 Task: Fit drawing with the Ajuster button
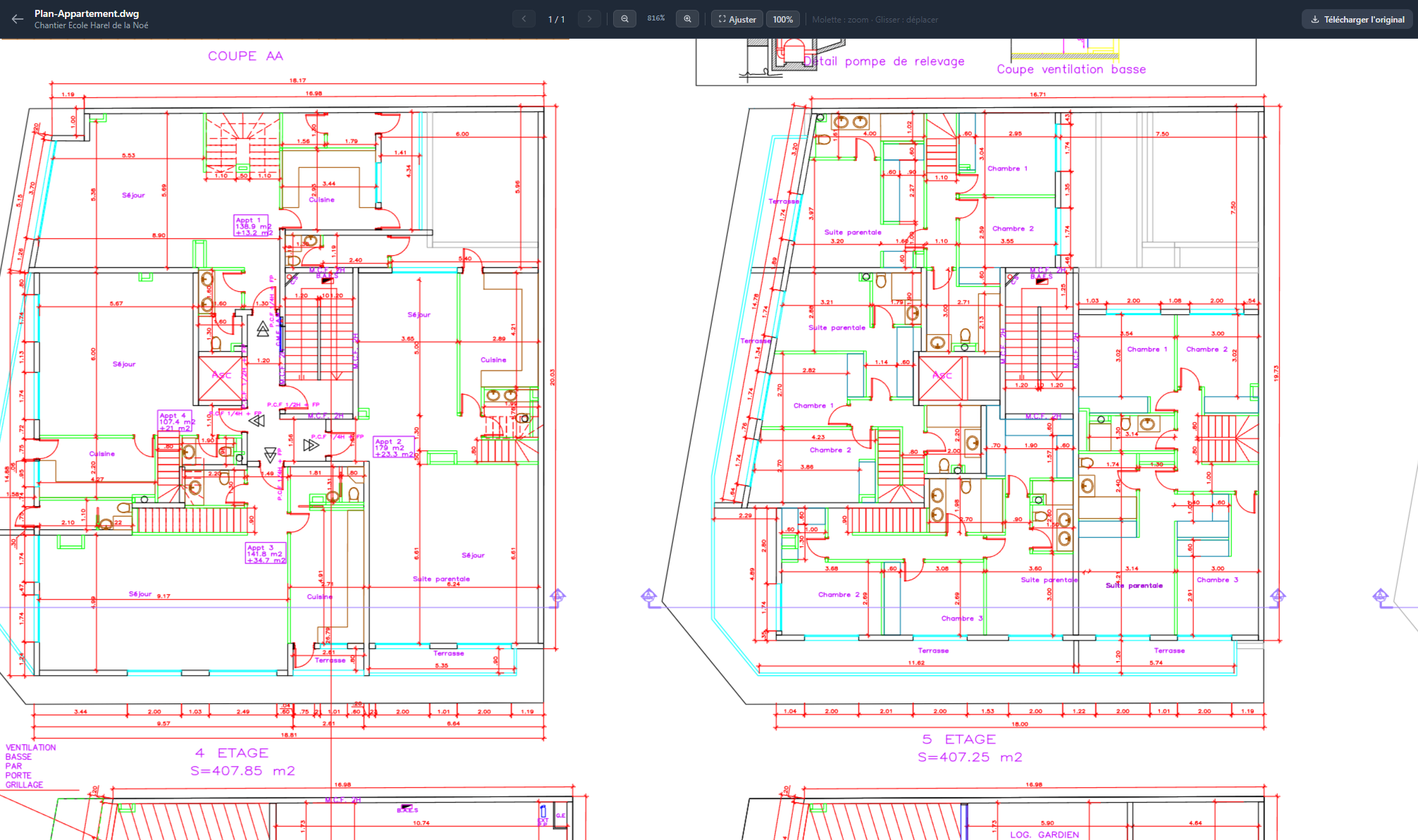pos(736,19)
